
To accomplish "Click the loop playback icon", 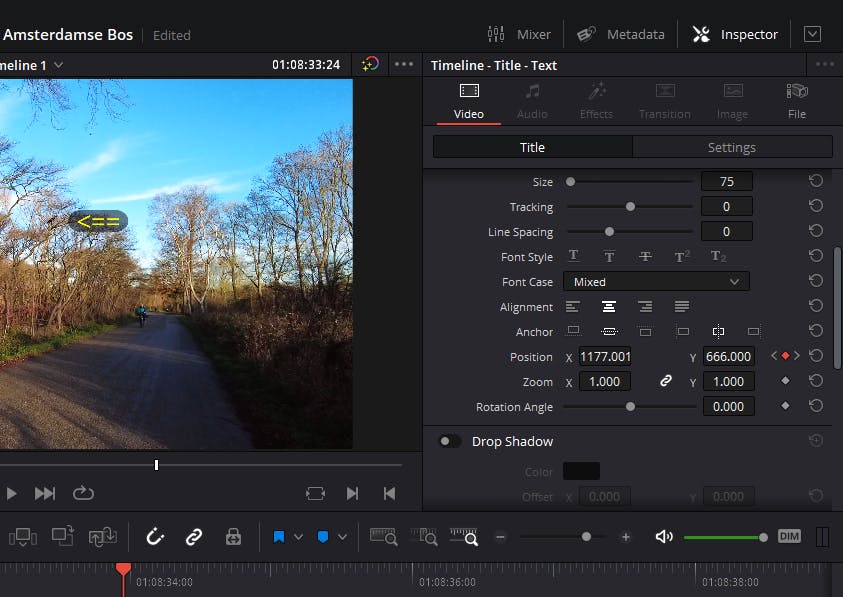I will tap(83, 493).
